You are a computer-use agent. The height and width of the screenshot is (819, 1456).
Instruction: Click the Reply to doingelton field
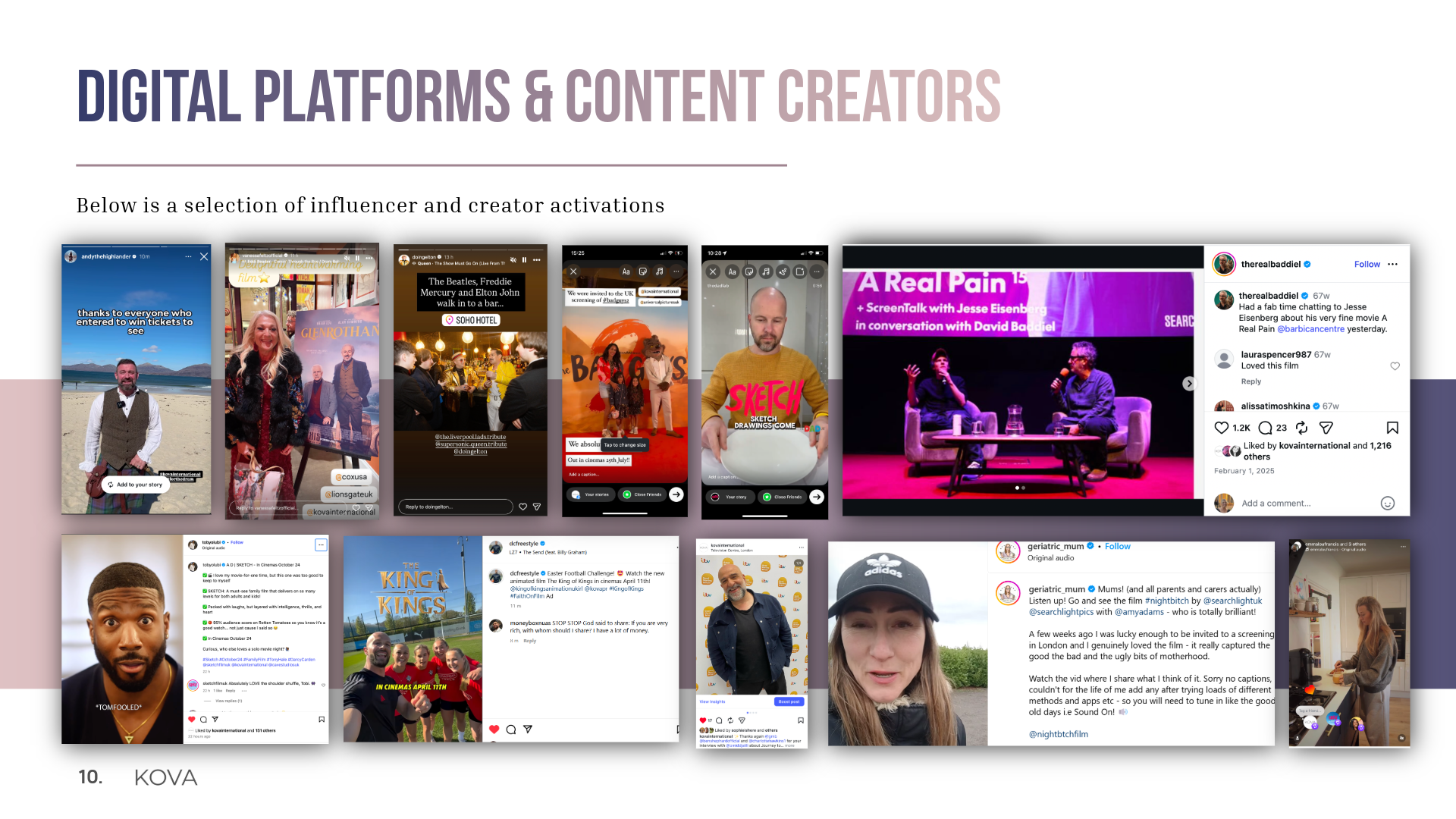click(x=455, y=507)
